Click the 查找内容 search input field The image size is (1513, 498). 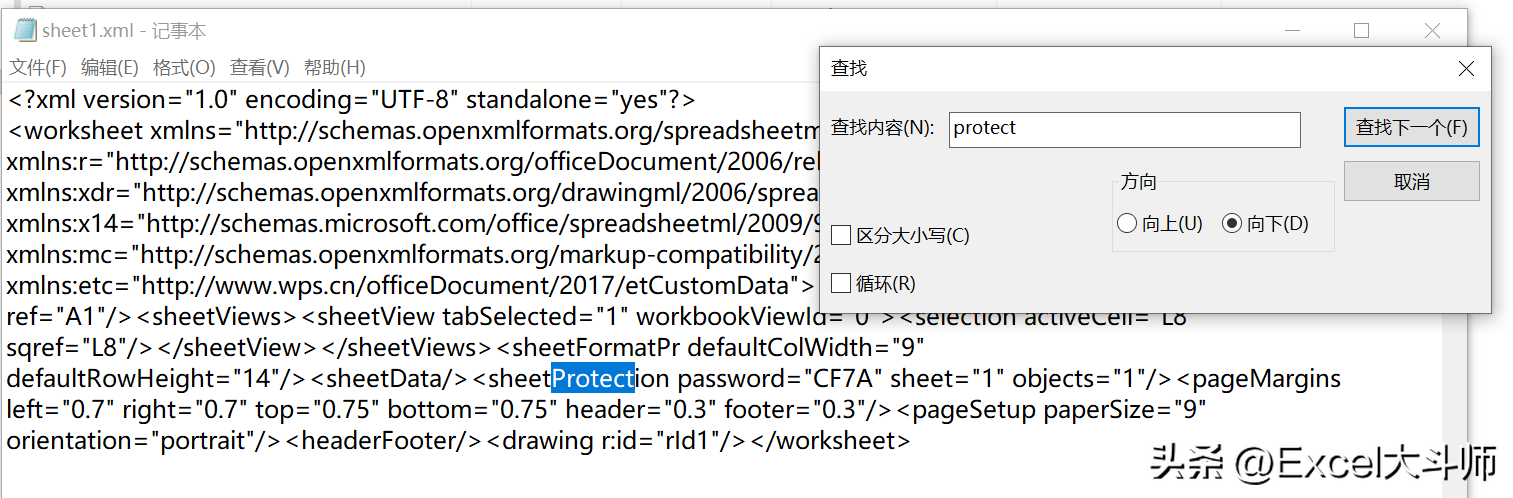tap(1124, 129)
